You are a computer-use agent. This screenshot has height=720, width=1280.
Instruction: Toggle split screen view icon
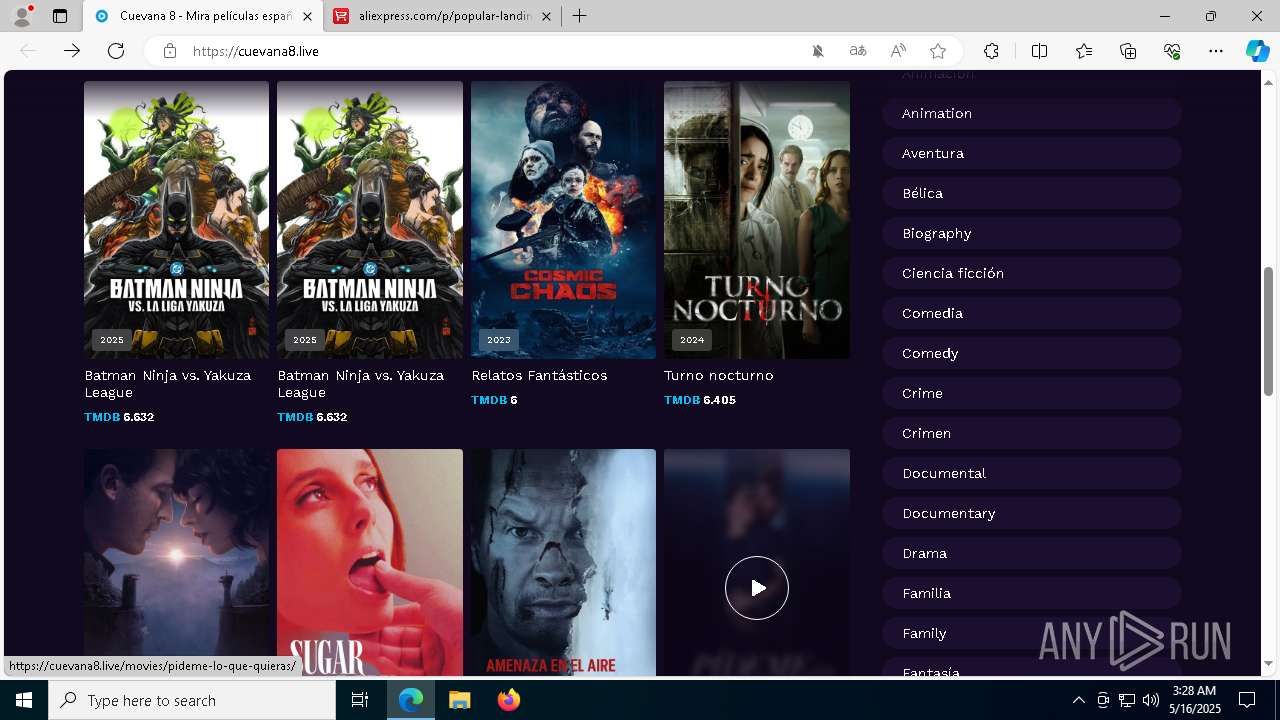coord(1039,51)
